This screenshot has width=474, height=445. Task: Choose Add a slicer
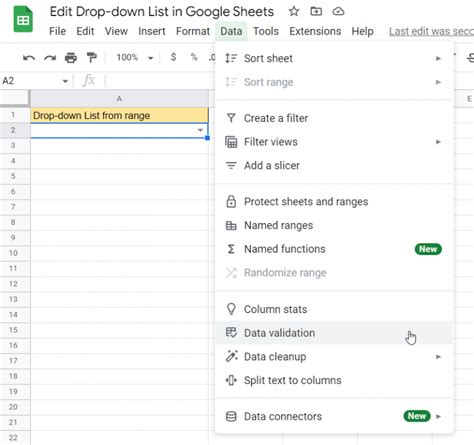[x=334, y=166]
